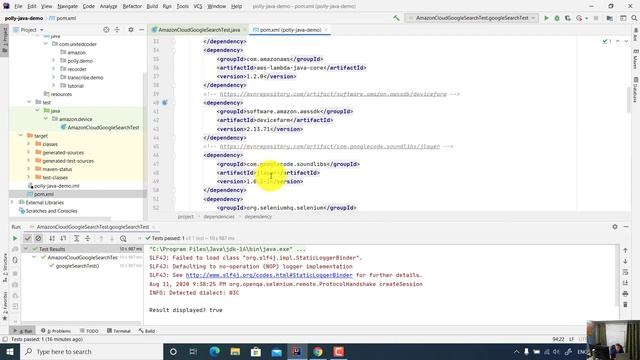Go to next highlighted problem with the down arrow

click(x=626, y=41)
